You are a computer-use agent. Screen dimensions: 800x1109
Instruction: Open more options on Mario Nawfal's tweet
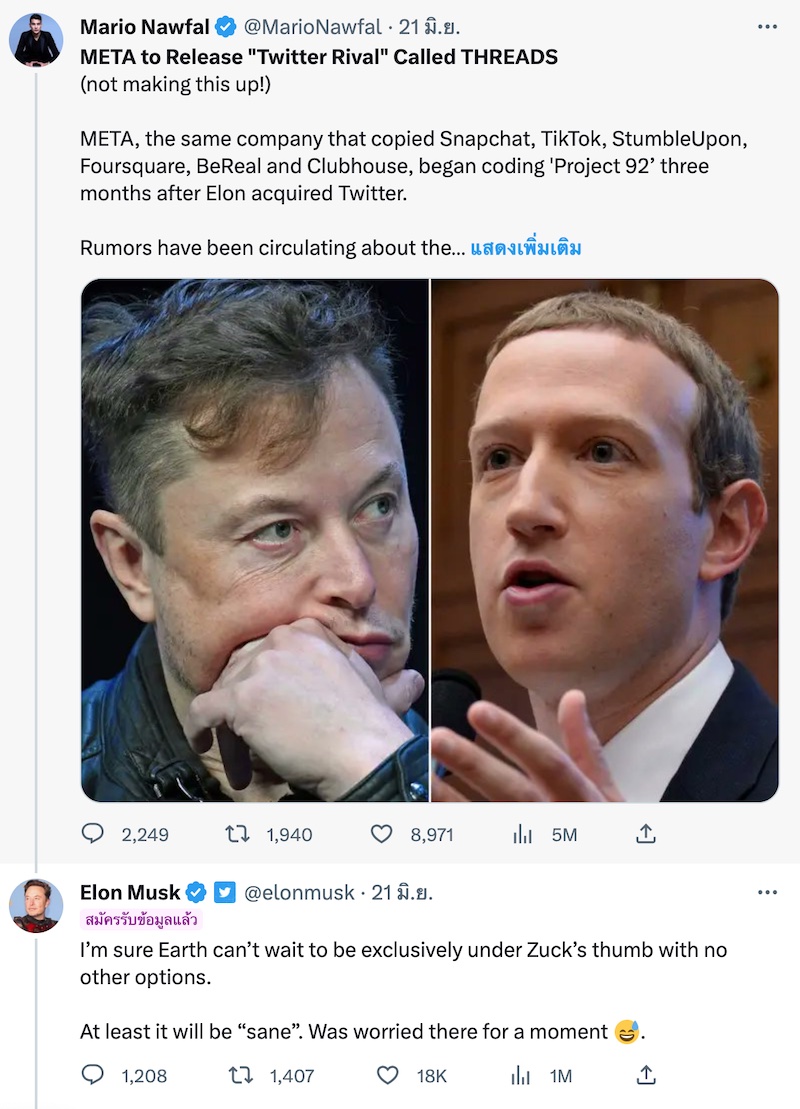coord(767,27)
